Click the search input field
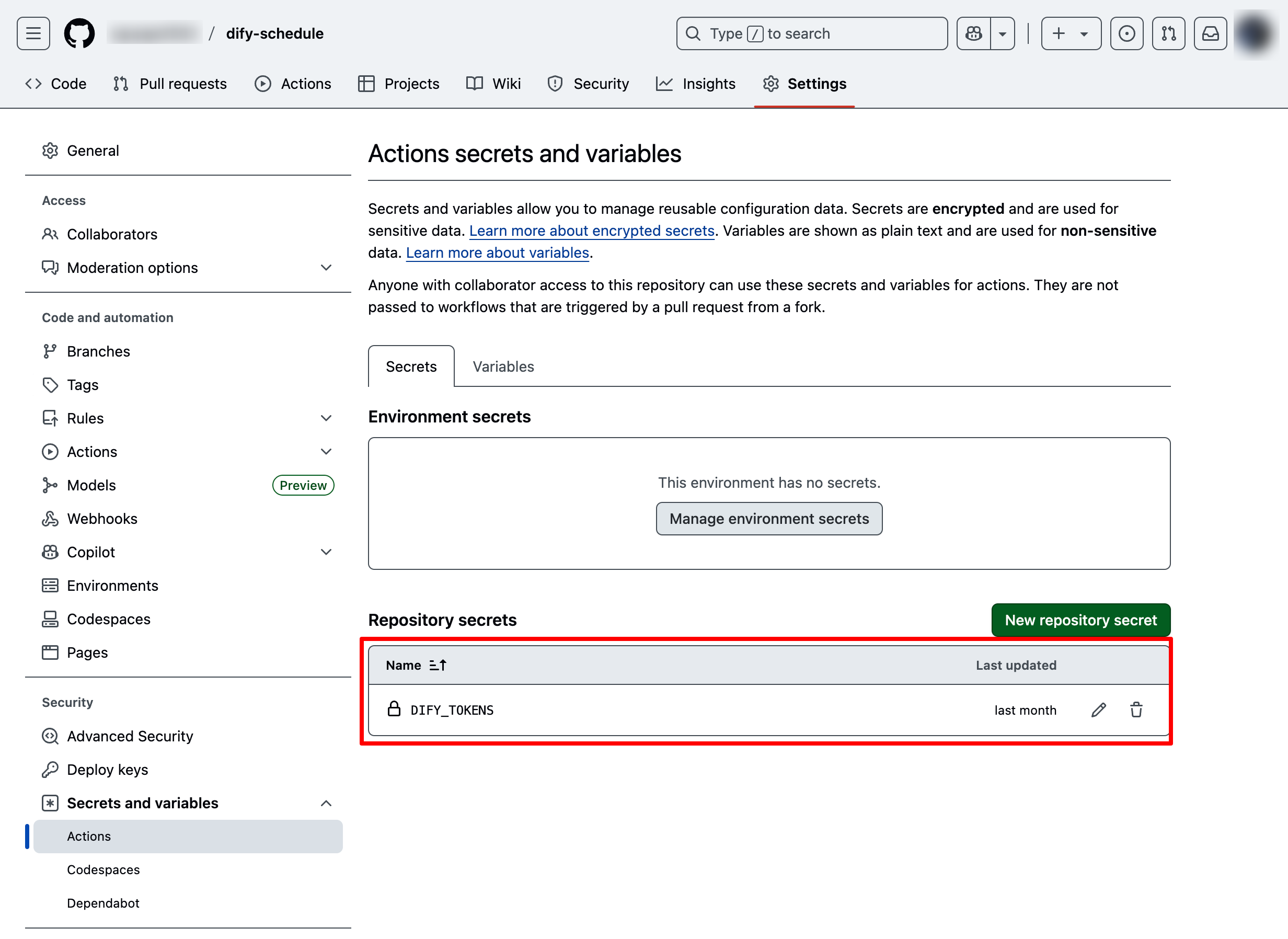Viewport: 1288px width, 939px height. [x=811, y=33]
